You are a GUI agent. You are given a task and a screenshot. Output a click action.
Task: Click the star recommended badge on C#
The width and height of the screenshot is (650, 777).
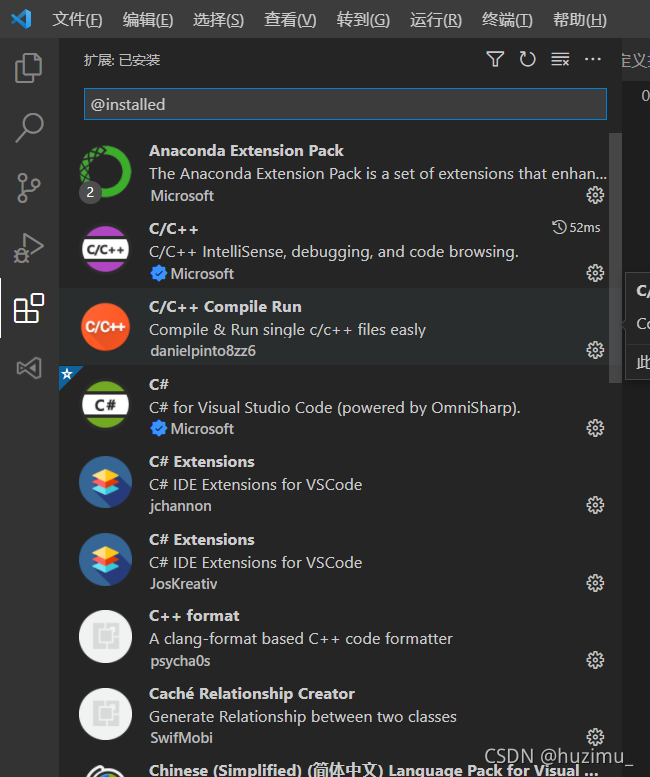click(x=67, y=374)
